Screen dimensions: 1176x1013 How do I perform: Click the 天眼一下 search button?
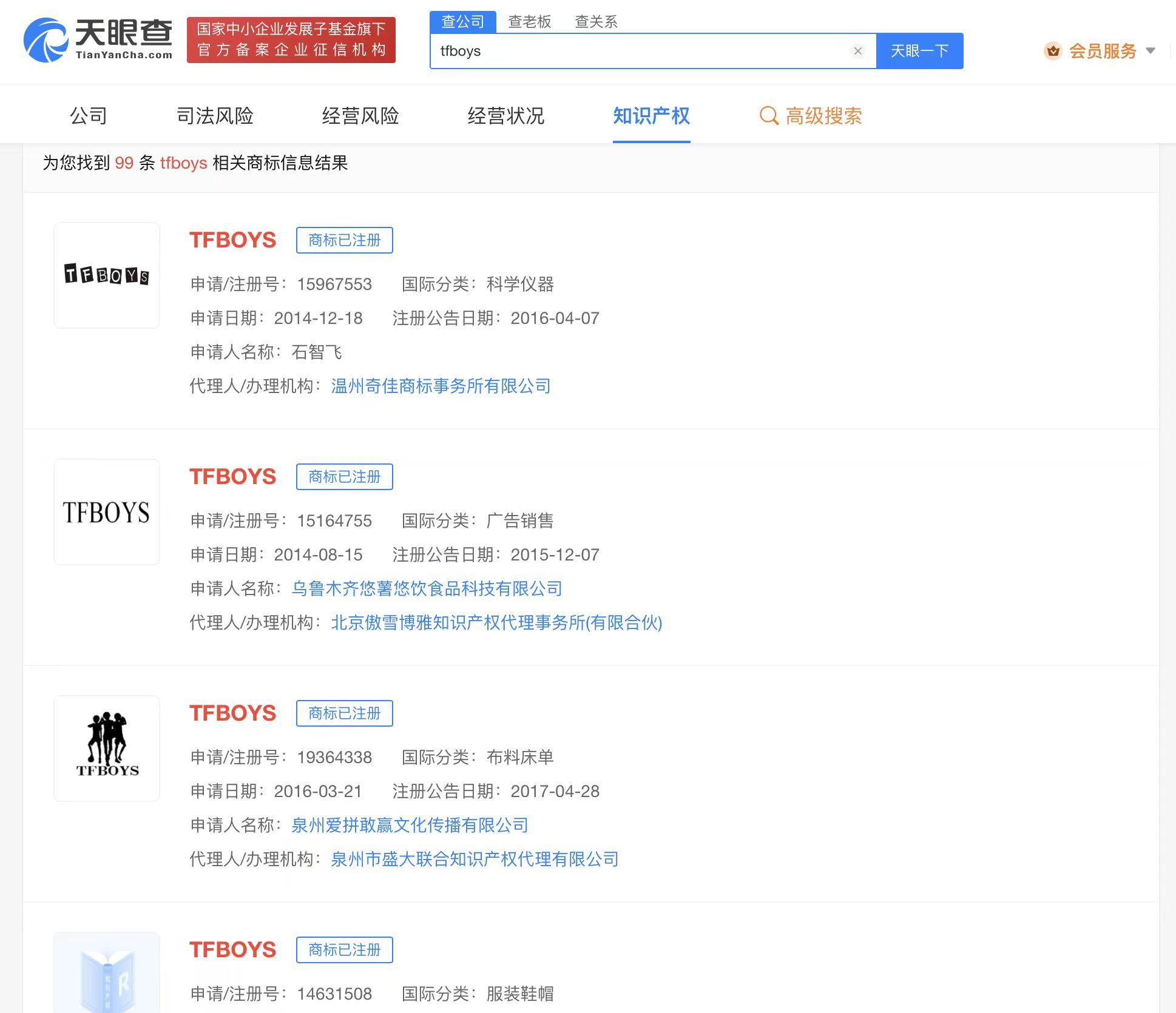coord(920,51)
